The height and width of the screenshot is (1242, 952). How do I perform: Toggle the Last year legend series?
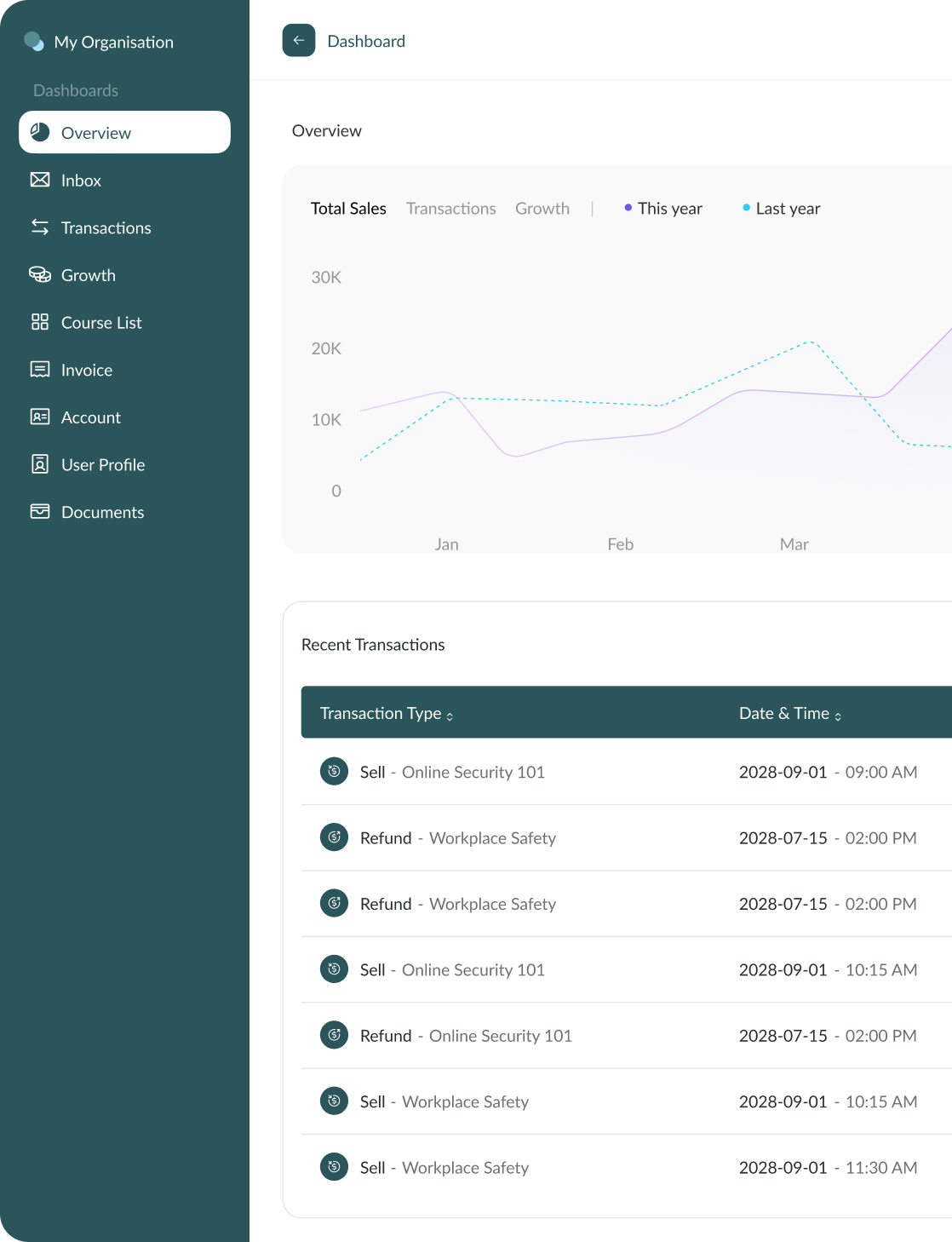782,209
